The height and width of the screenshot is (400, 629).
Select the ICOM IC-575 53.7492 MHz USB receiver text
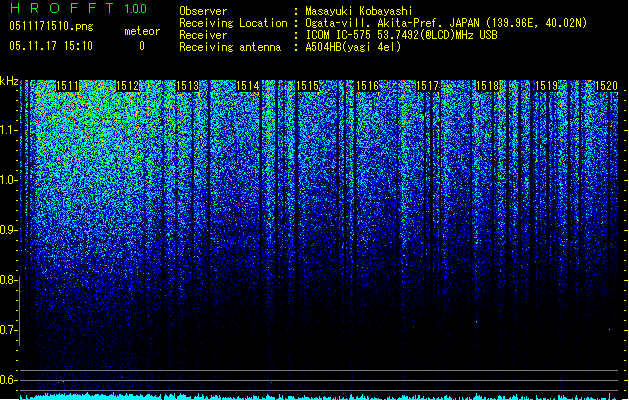coord(402,35)
